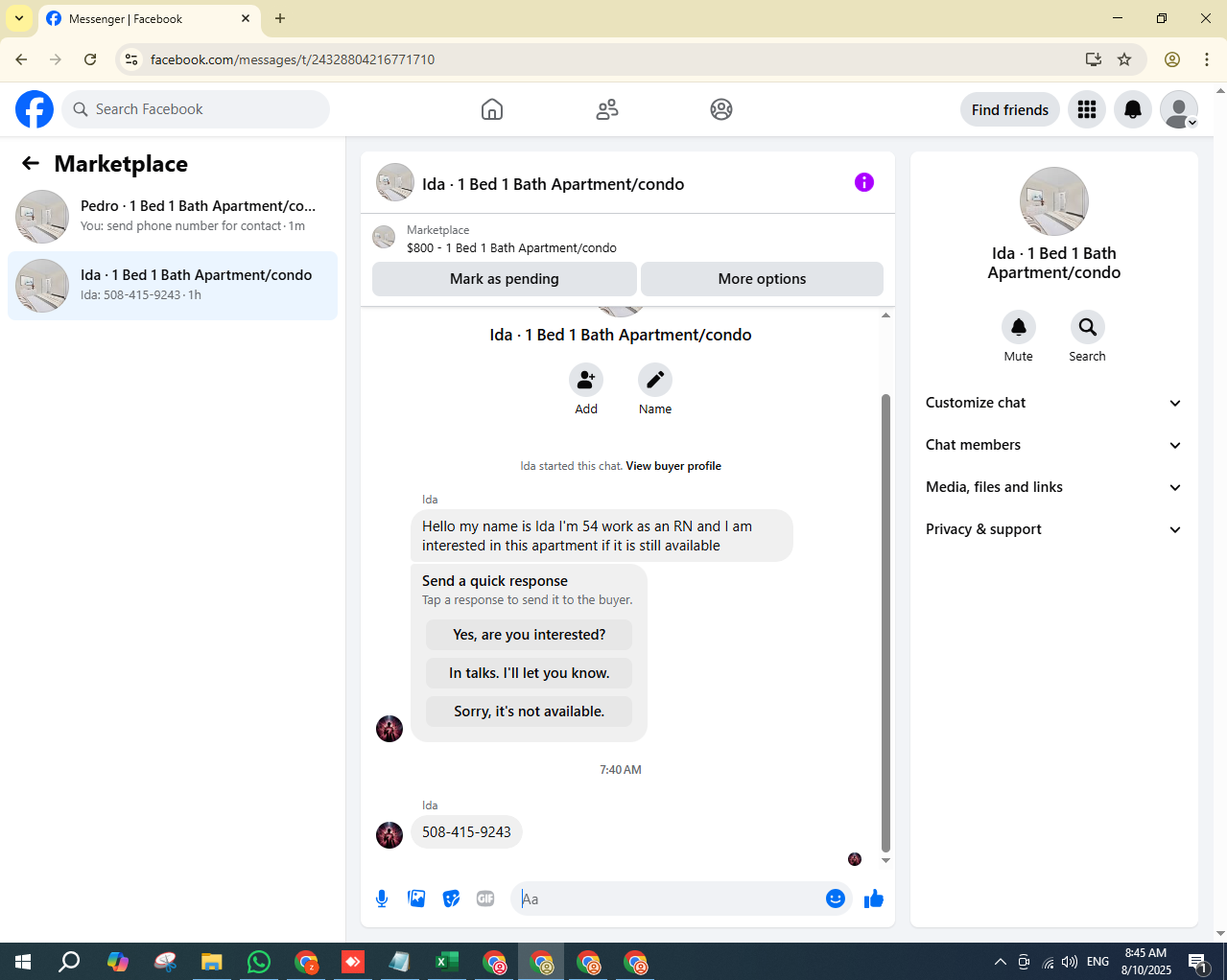Open the GIF picker icon
The height and width of the screenshot is (980, 1227).
[485, 898]
